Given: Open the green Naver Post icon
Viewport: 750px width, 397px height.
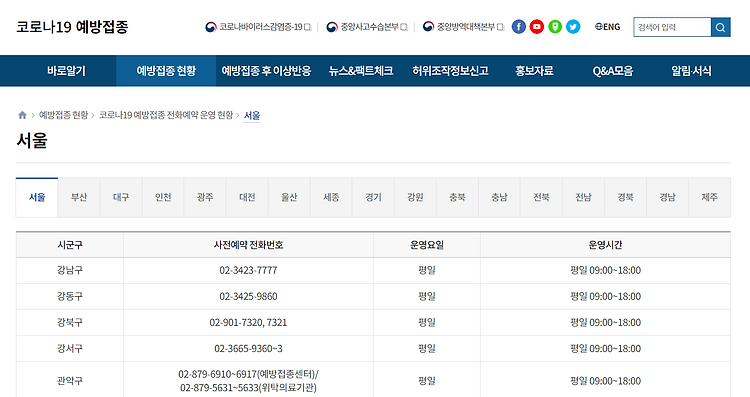Looking at the screenshot, I should [555, 27].
